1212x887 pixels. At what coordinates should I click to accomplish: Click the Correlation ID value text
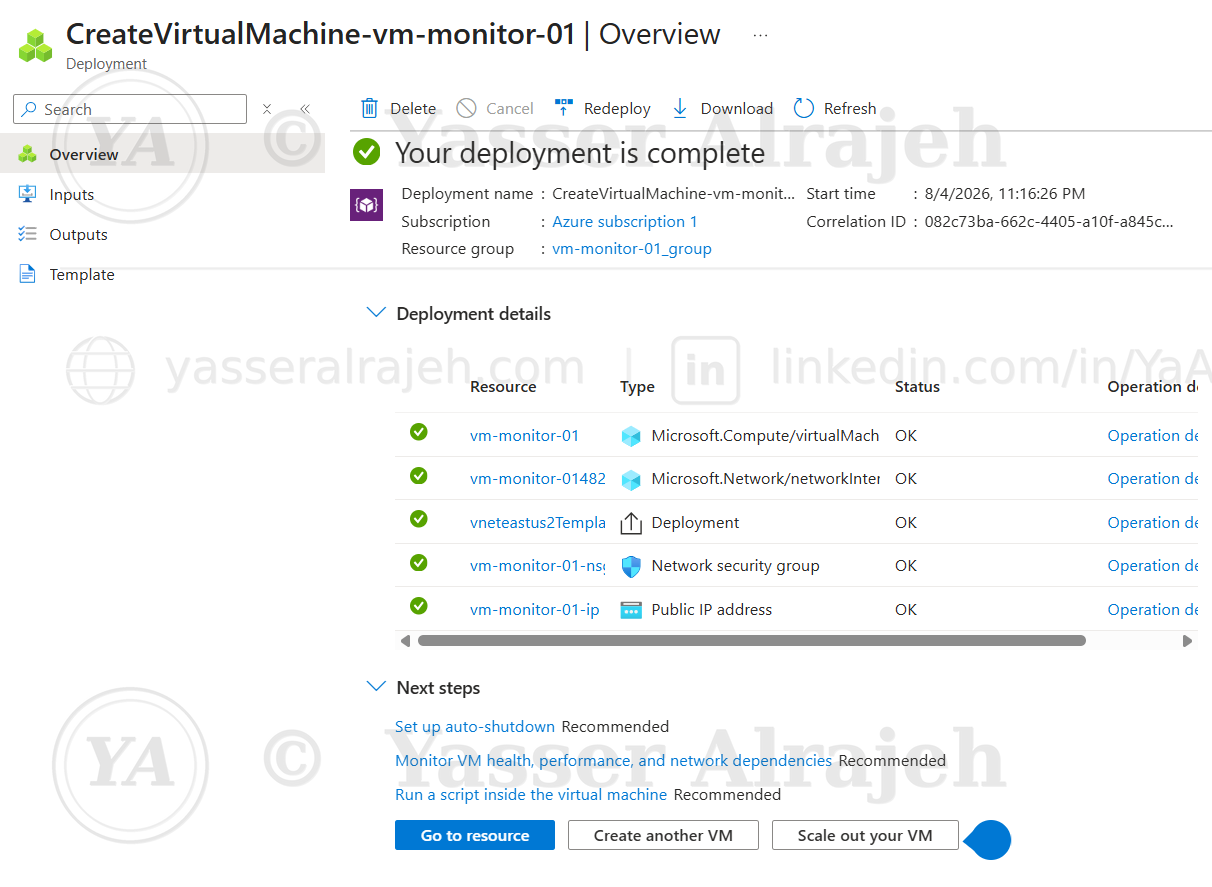coord(1049,222)
